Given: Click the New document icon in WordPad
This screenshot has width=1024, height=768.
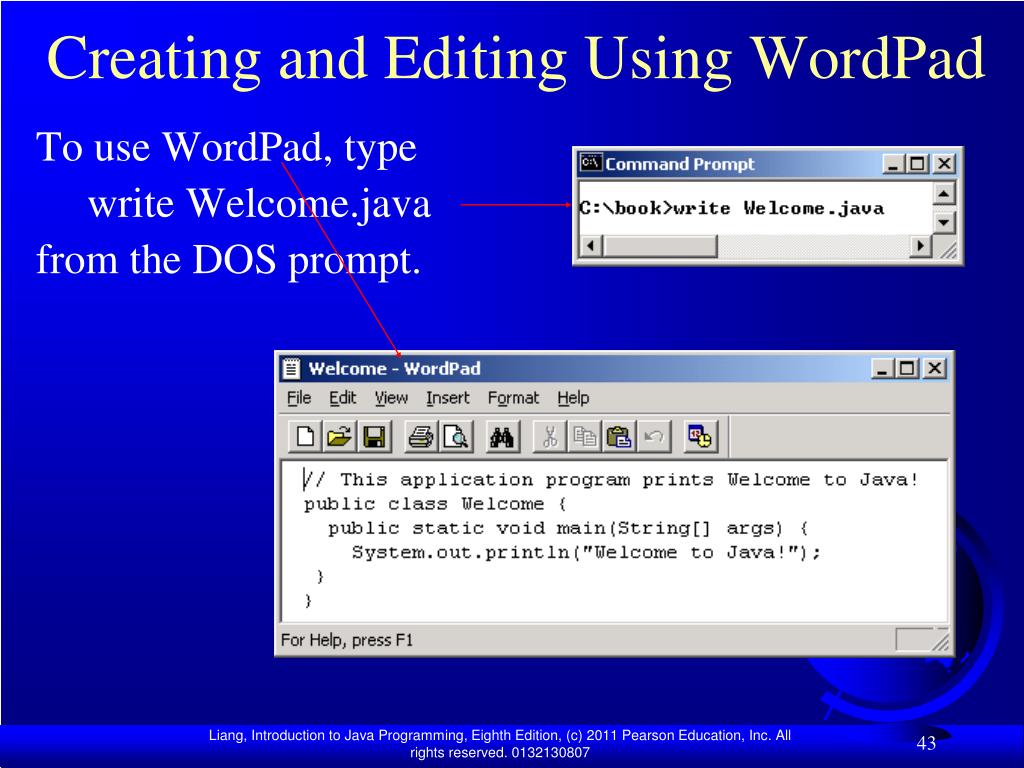Looking at the screenshot, I should (305, 437).
